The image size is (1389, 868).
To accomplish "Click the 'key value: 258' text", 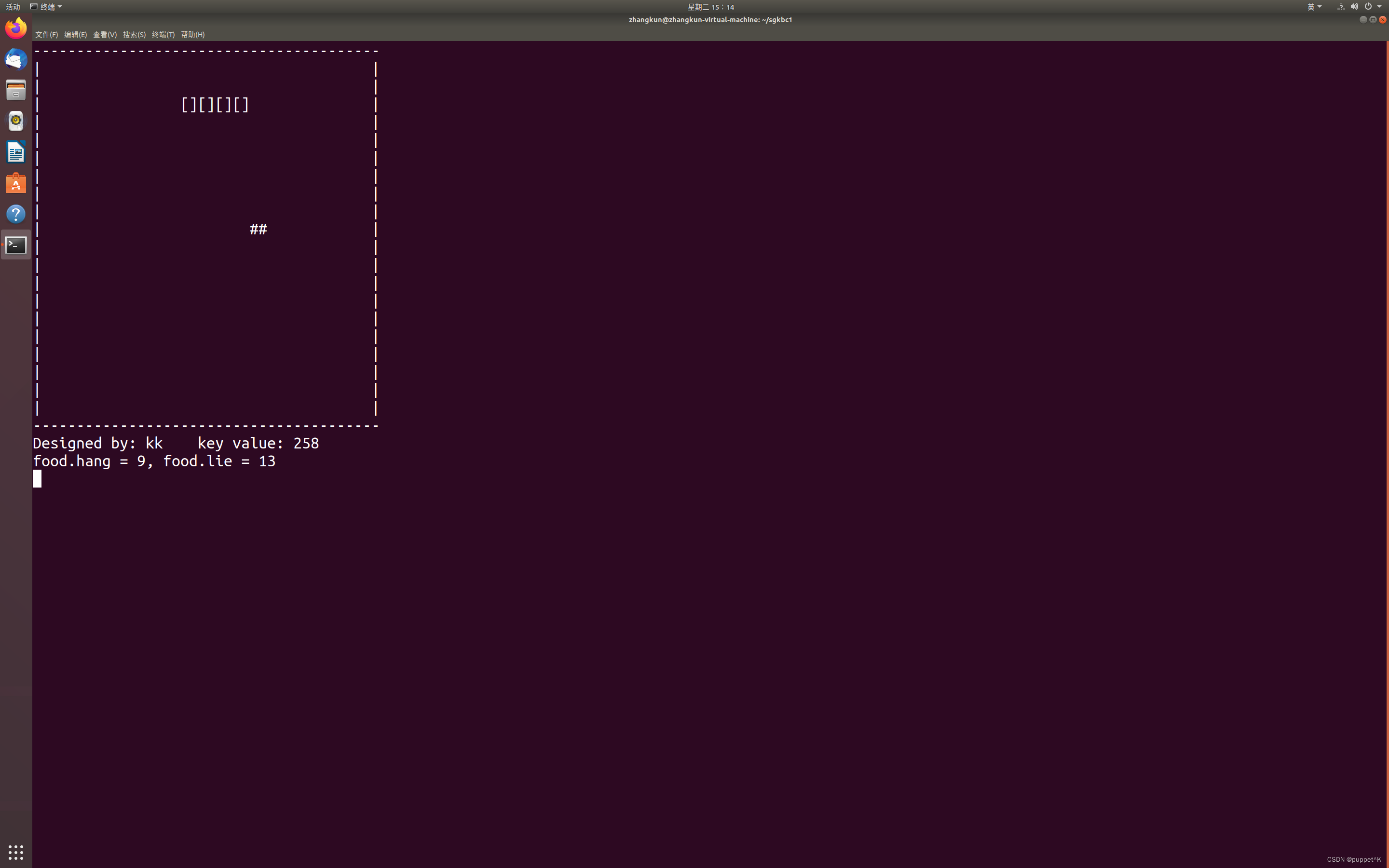I will click(259, 443).
